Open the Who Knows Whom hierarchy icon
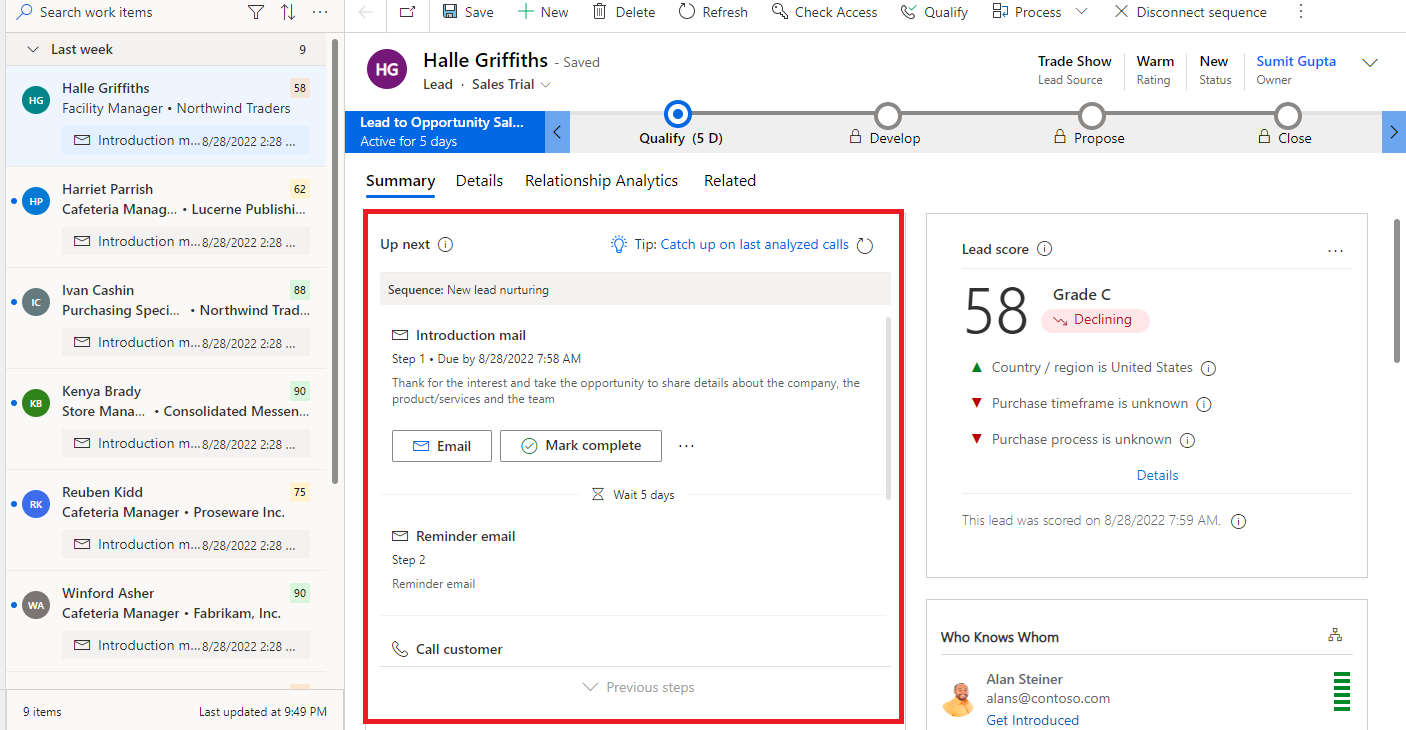The height and width of the screenshot is (730, 1406). pyautogui.click(x=1335, y=634)
